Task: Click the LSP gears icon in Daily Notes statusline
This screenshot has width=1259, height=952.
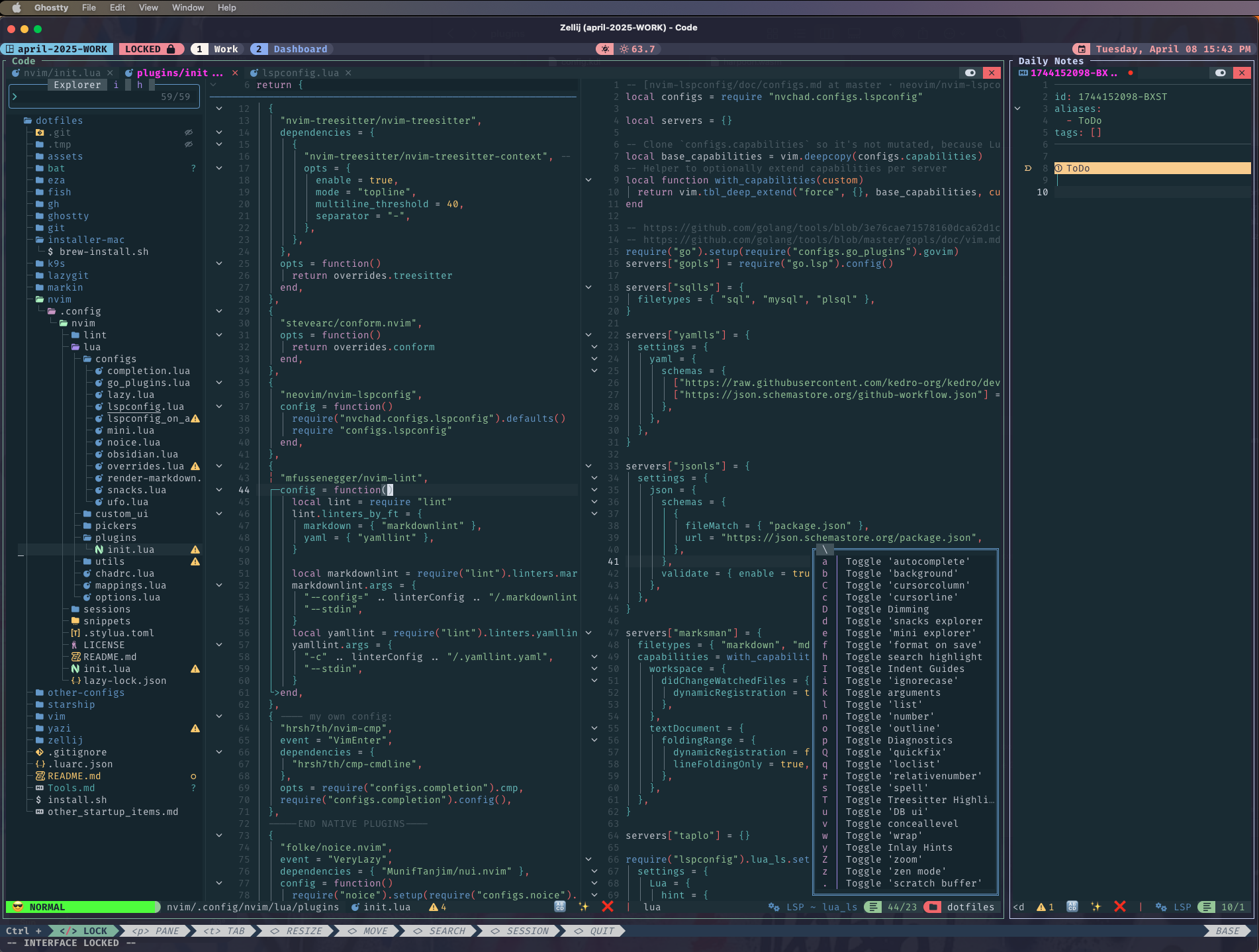Action: click(x=1161, y=907)
